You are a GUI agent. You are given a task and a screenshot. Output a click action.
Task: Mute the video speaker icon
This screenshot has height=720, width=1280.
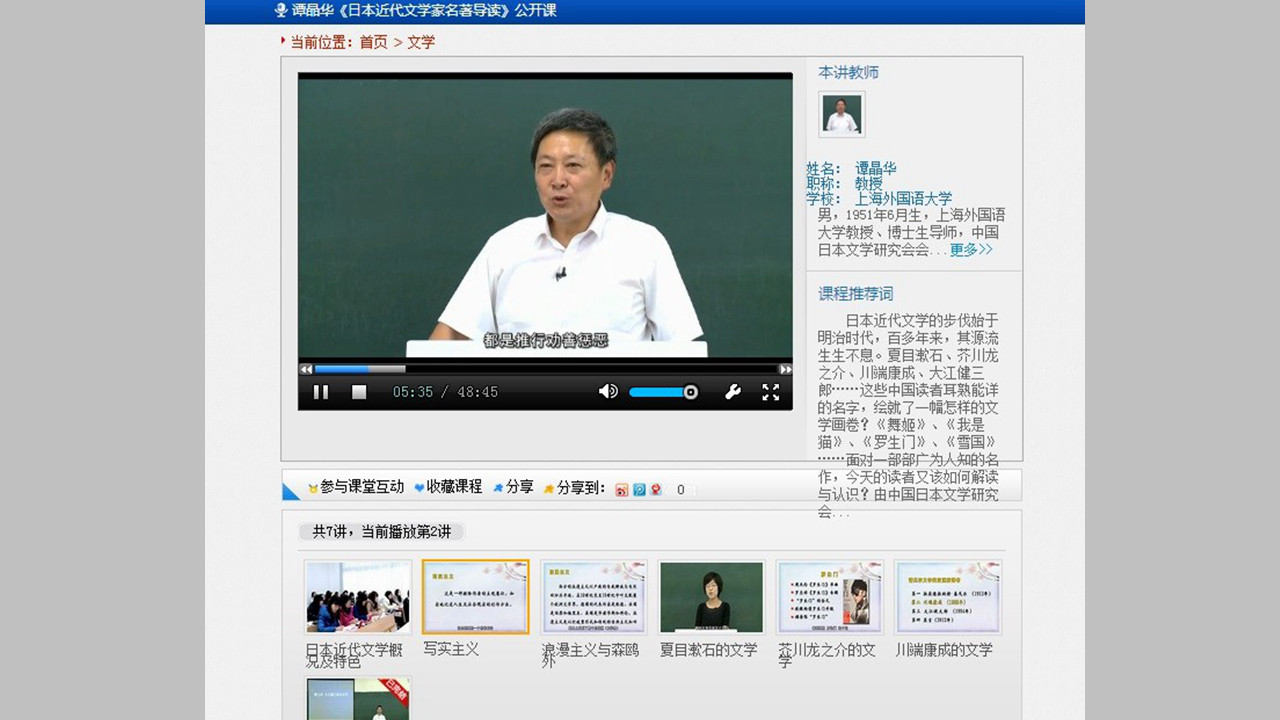[608, 392]
